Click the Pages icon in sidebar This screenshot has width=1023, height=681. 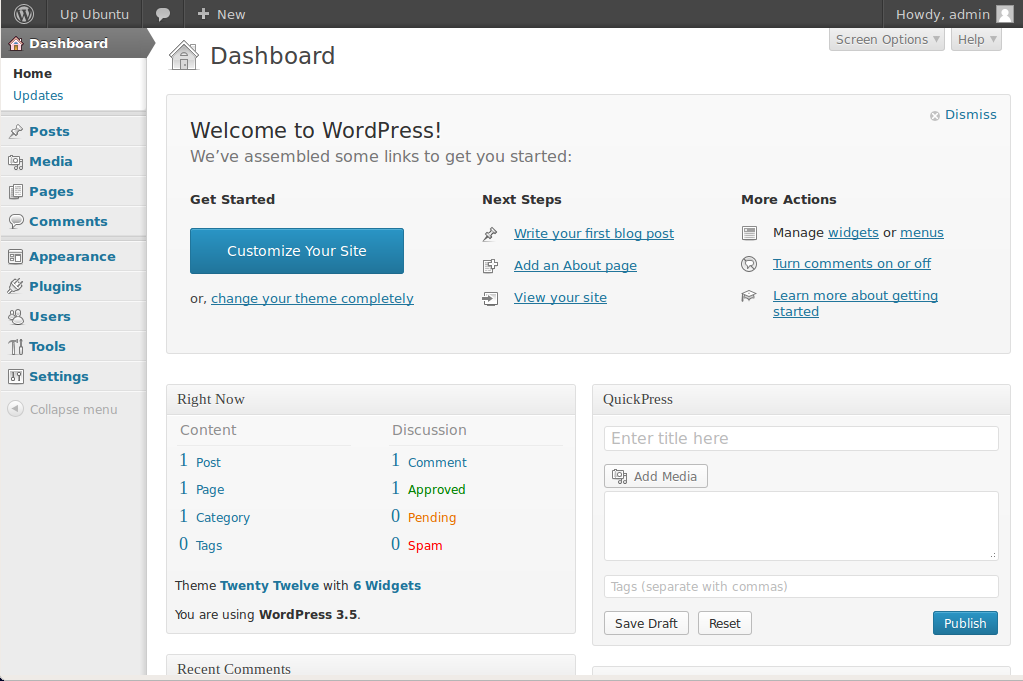[x=16, y=192]
